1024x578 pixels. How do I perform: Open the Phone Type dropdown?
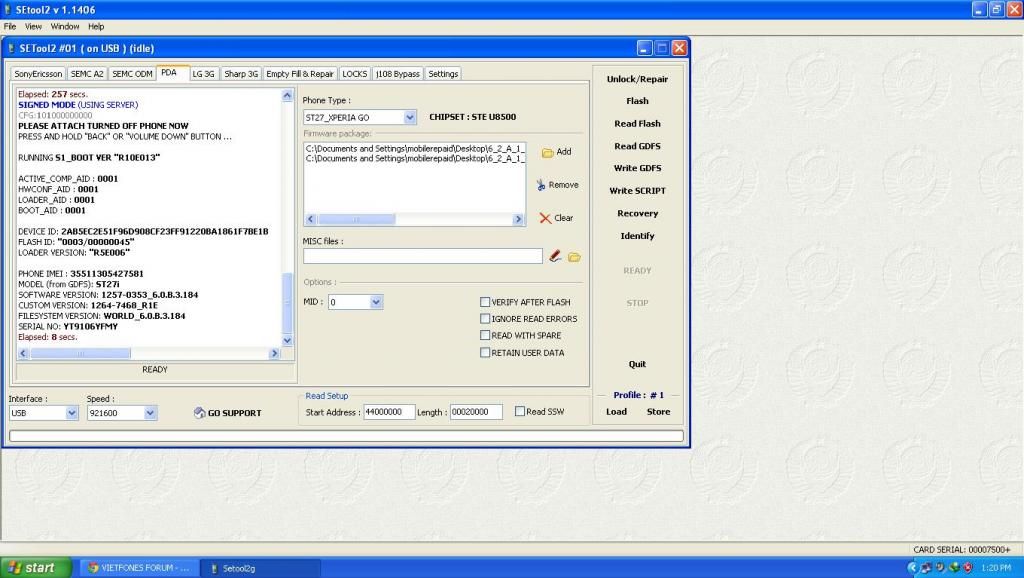[409, 118]
